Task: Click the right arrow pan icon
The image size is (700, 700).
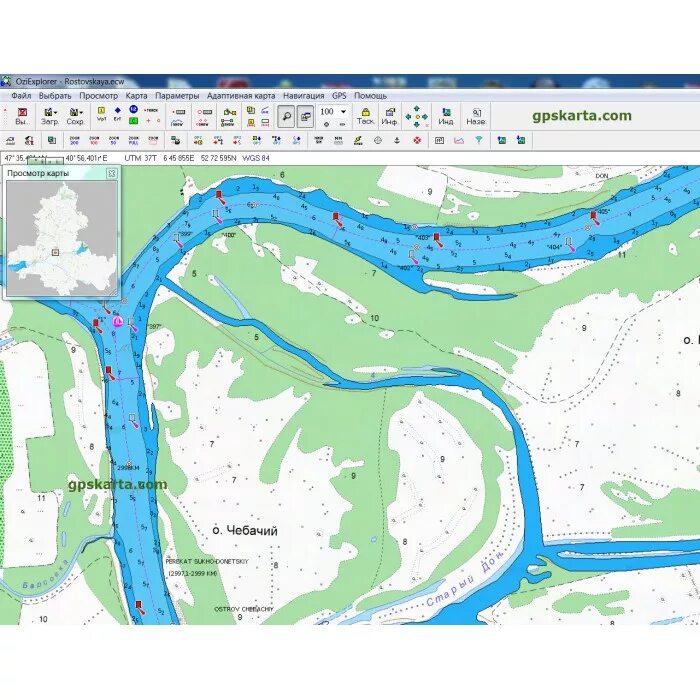Action: tap(425, 117)
